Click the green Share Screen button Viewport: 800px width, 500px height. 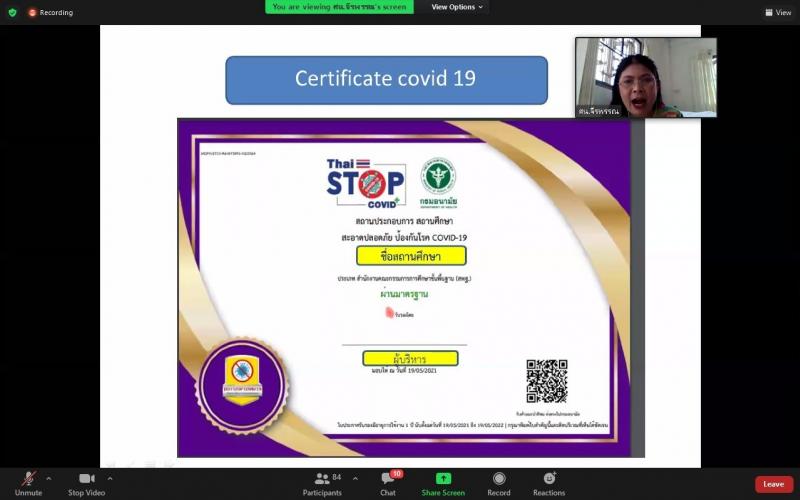(x=443, y=484)
